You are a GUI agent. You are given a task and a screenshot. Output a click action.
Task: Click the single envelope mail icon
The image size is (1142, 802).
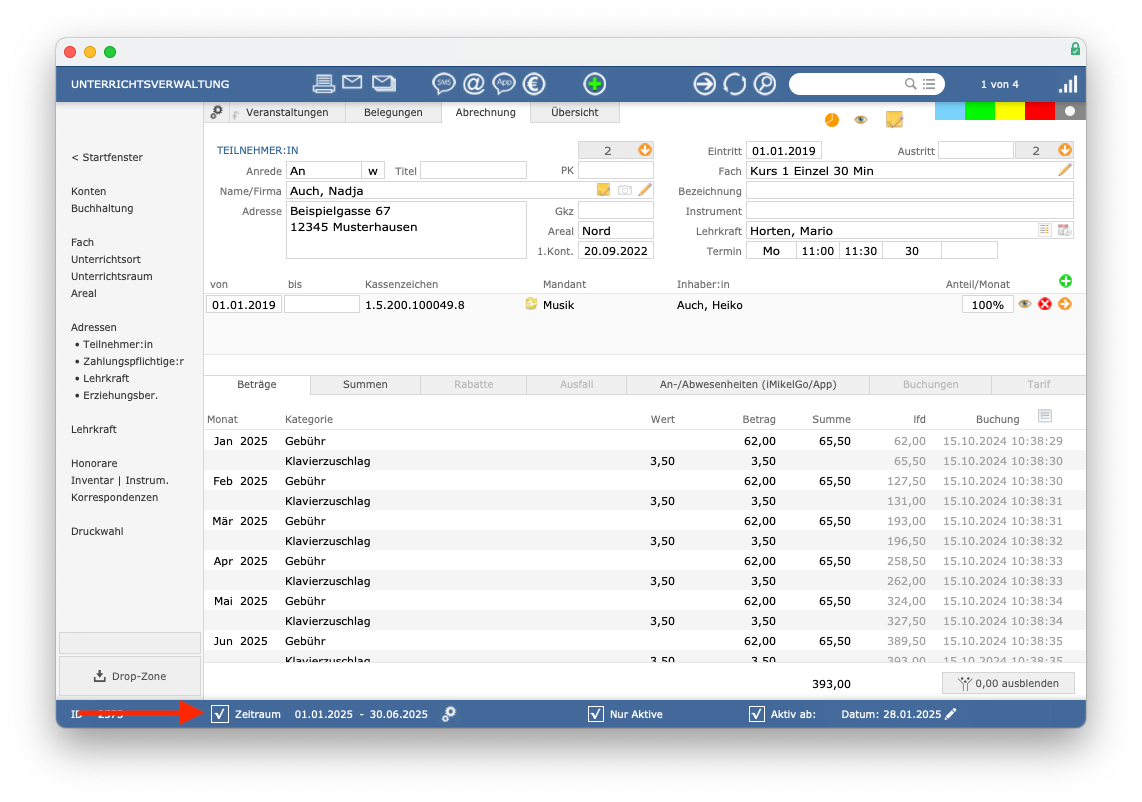[353, 82]
